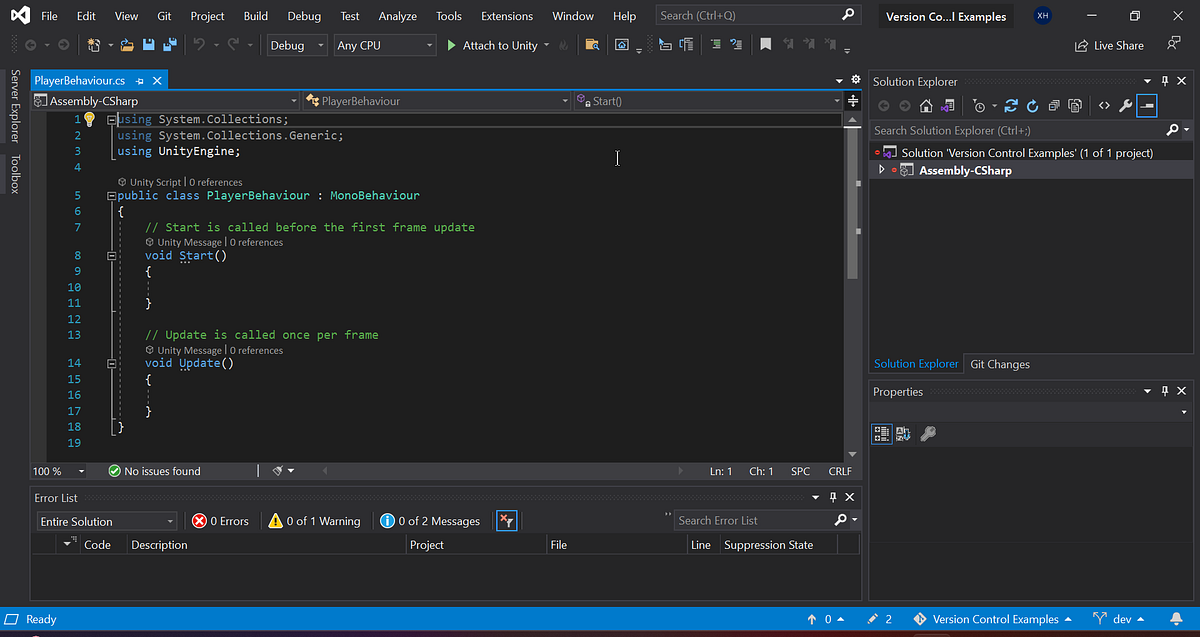Viewport: 1200px width, 637px height.
Task: Expand the Assembly-CSharp project node
Action: tap(881, 169)
